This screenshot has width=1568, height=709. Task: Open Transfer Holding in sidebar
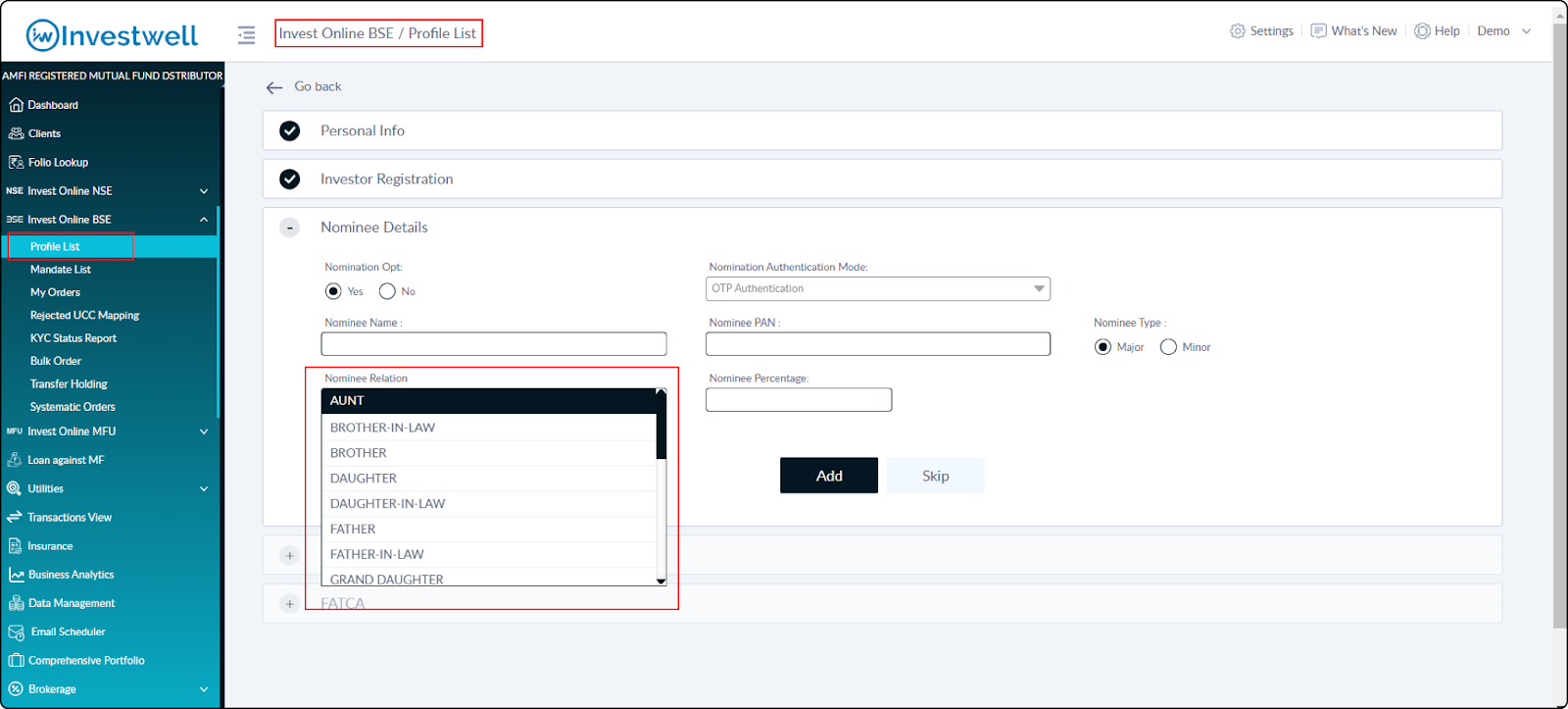click(69, 384)
